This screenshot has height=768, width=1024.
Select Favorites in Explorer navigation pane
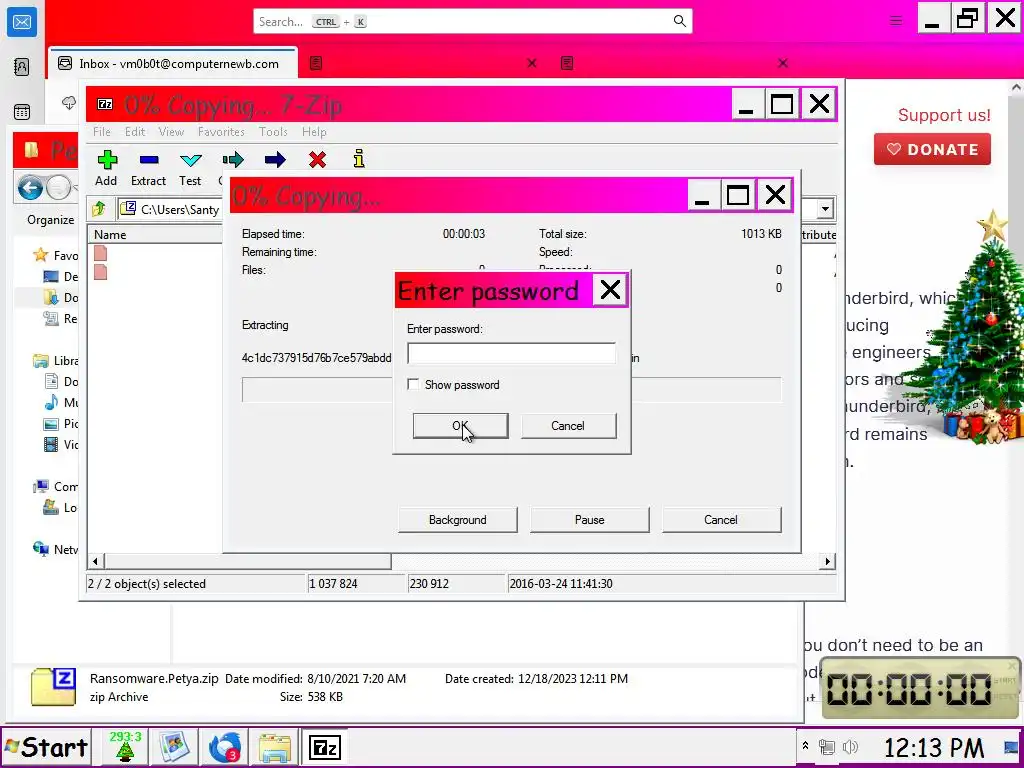click(56, 255)
